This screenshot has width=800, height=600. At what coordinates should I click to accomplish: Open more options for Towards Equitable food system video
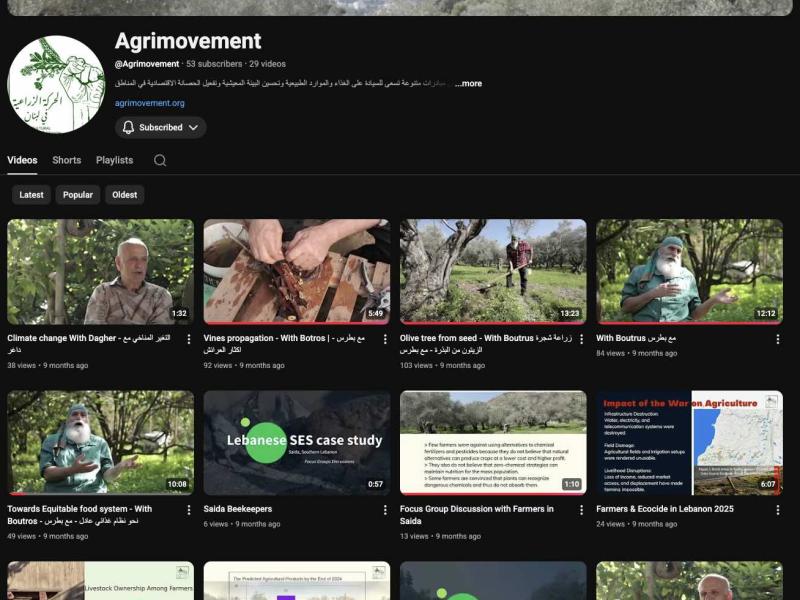coord(188,510)
